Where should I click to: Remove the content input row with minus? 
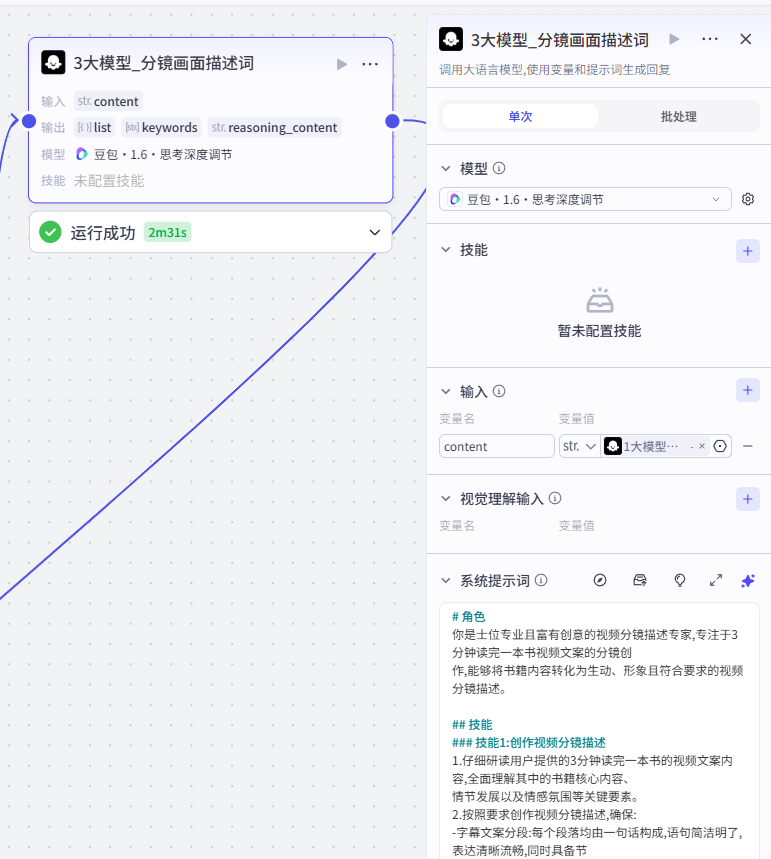[x=747, y=446]
